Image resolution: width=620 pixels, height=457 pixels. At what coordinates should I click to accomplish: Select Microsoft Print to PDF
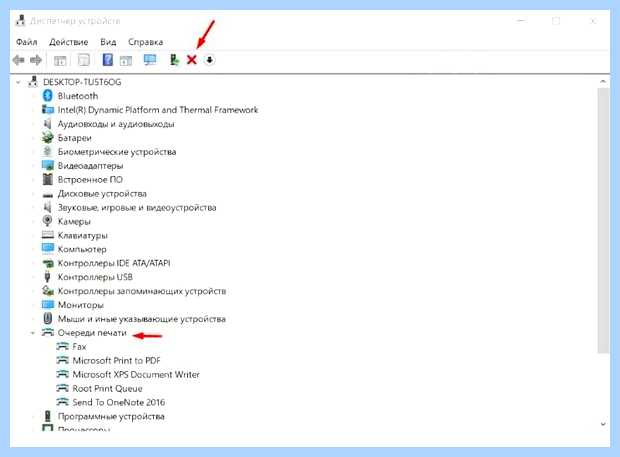coord(117,361)
